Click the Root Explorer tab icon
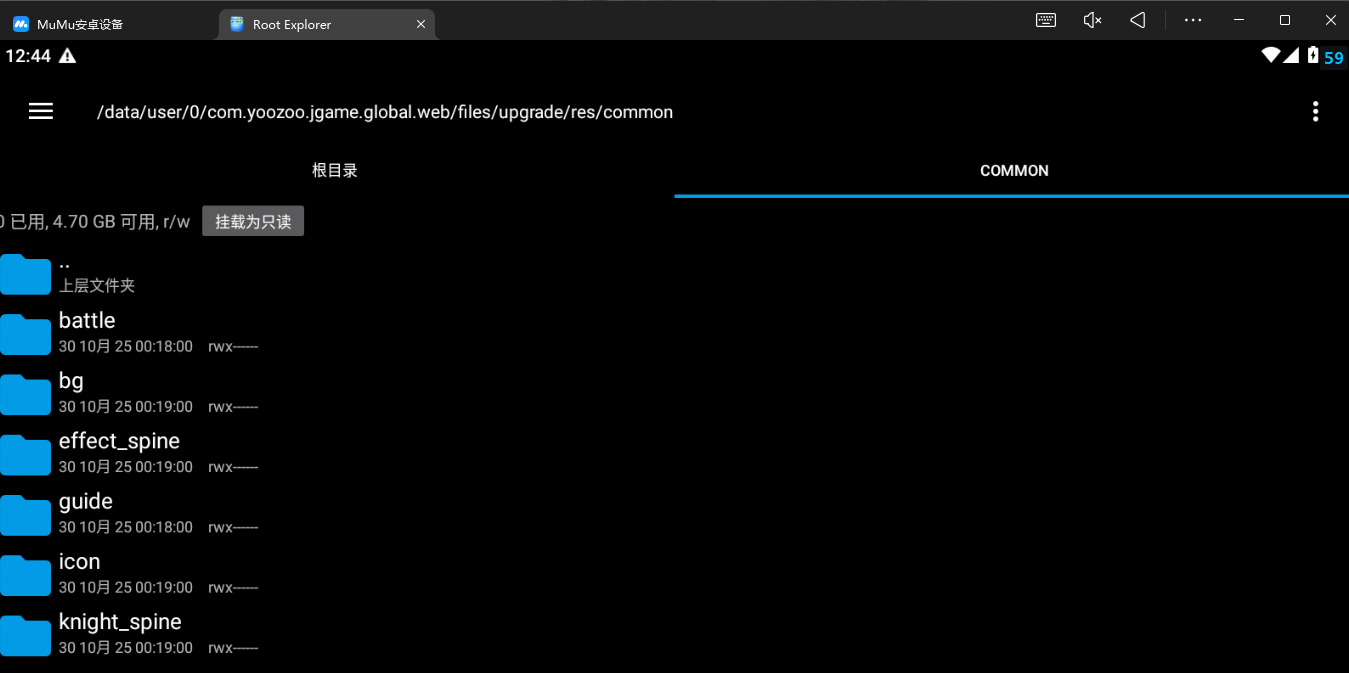The height and width of the screenshot is (673, 1349). (236, 24)
